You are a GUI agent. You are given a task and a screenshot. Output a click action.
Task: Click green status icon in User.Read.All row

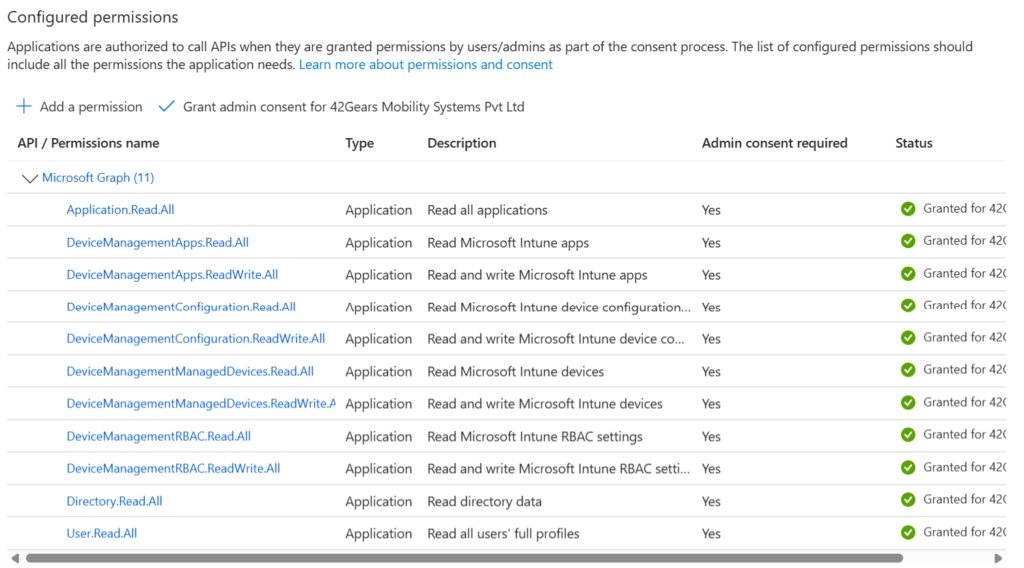(x=908, y=533)
